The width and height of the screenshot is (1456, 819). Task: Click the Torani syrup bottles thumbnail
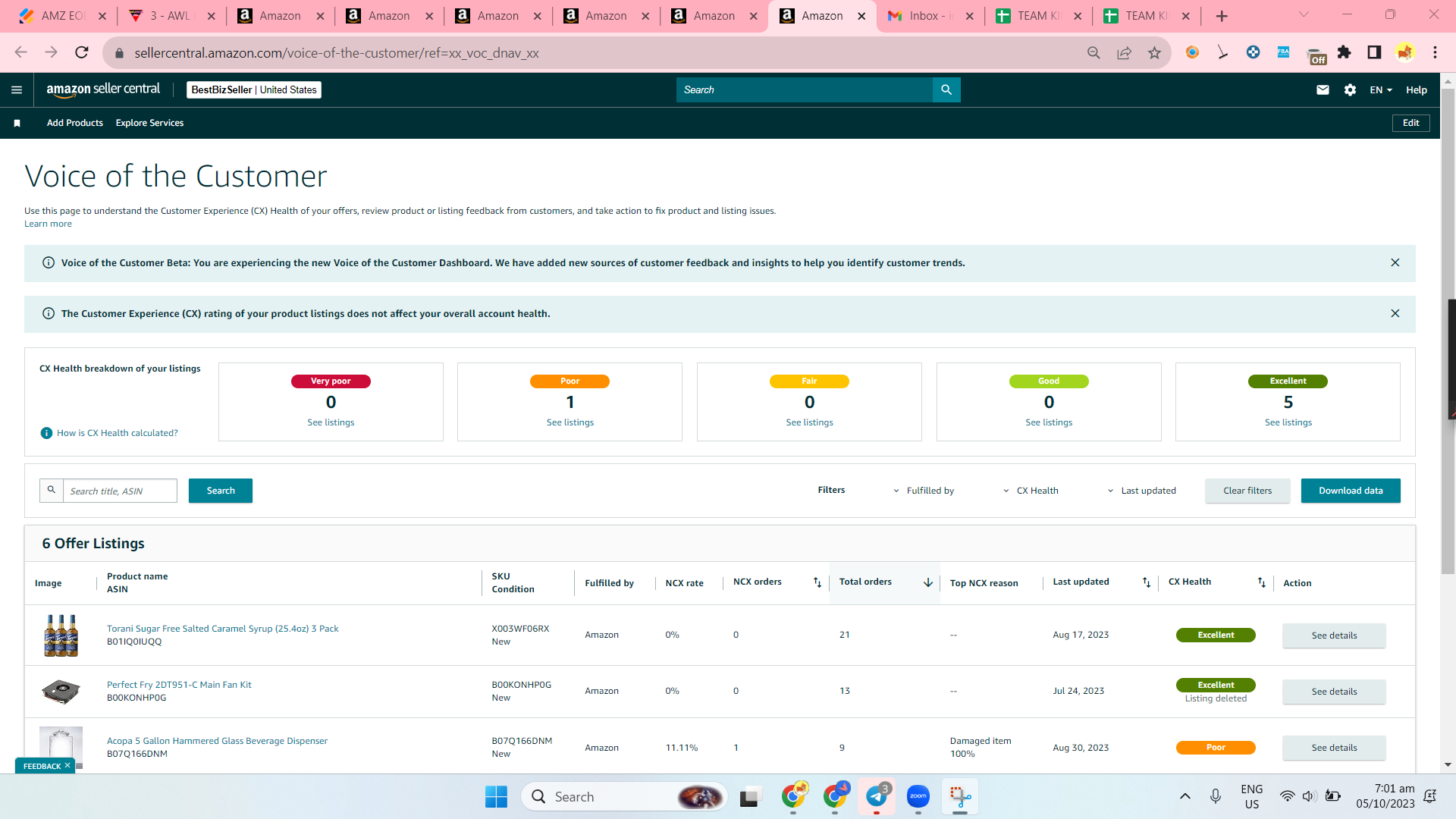point(61,635)
